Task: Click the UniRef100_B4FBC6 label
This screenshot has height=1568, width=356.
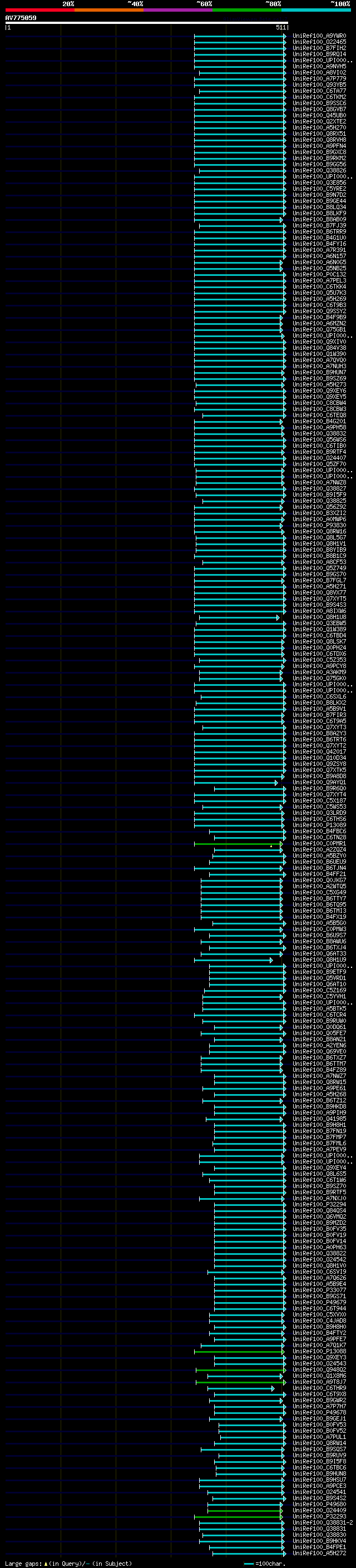Action: tap(319, 831)
